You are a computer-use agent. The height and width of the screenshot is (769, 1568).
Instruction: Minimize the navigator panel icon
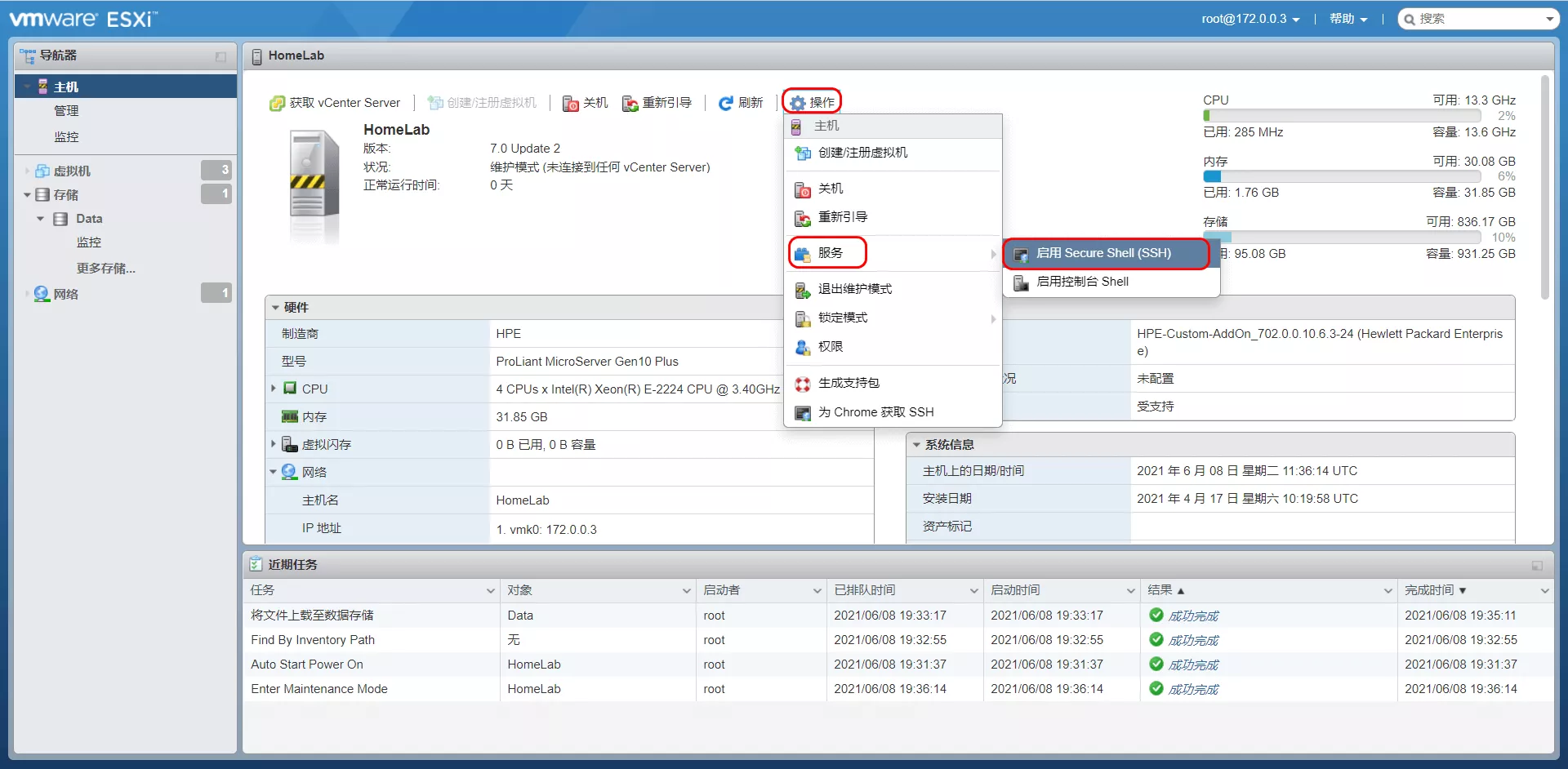[220, 56]
